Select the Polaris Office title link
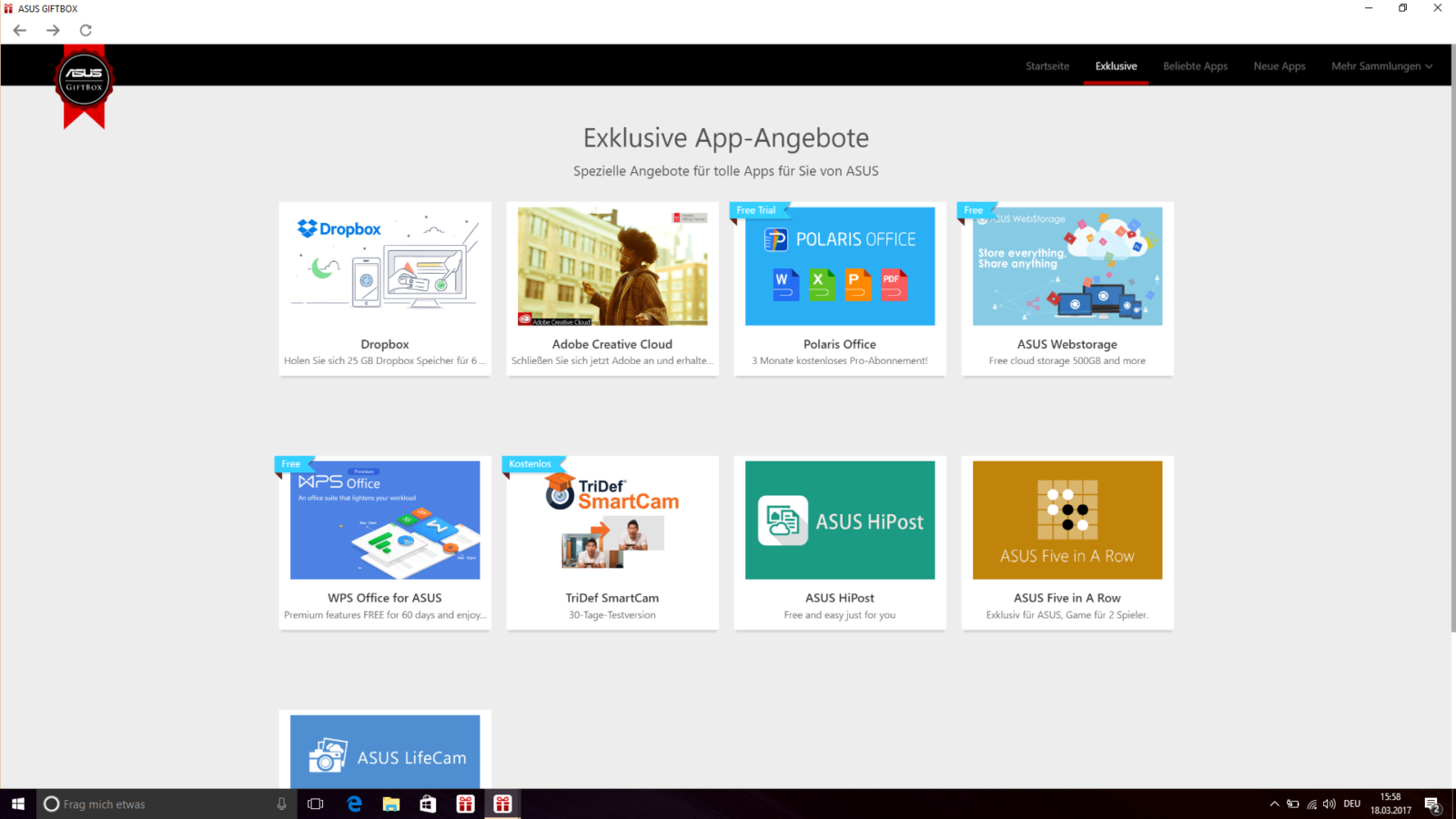The image size is (1456, 819). (x=839, y=344)
